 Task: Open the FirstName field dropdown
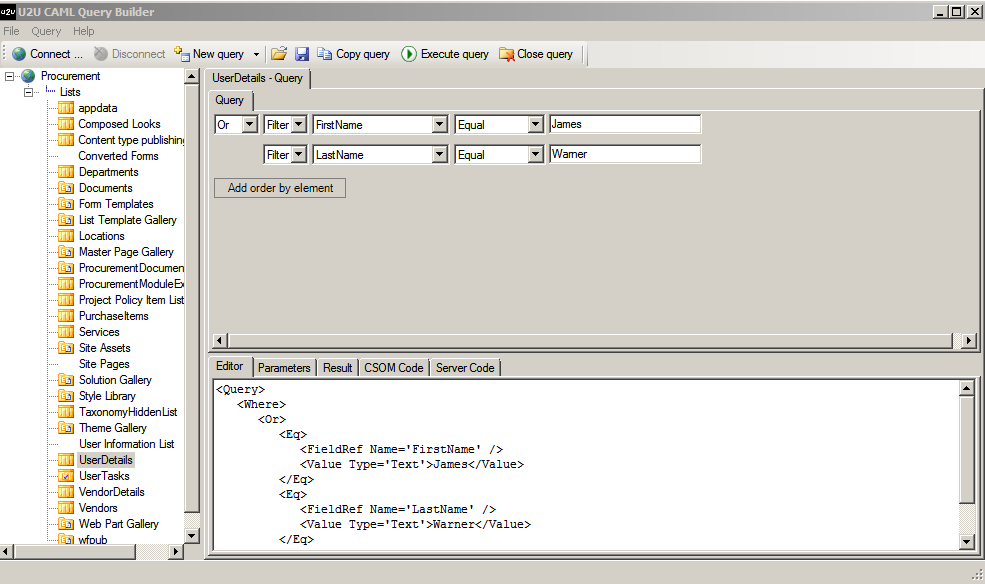[439, 125]
